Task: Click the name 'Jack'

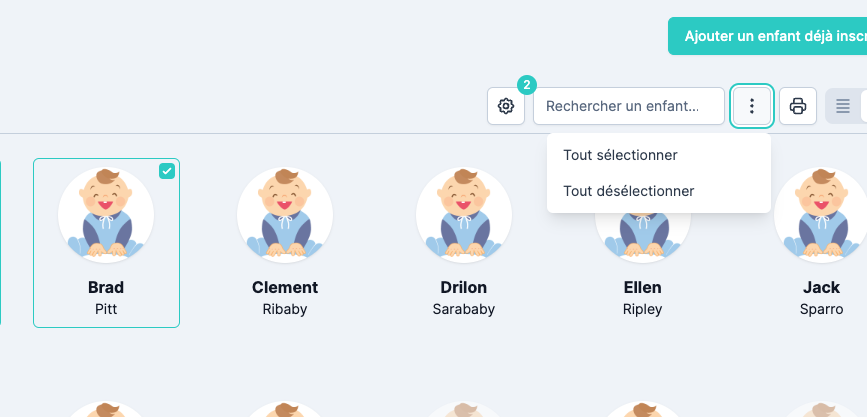Action: (821, 288)
